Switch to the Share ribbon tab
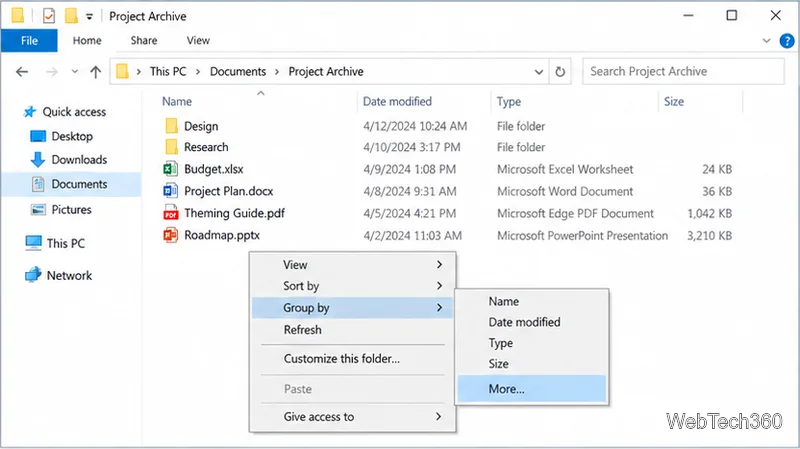 (x=143, y=40)
